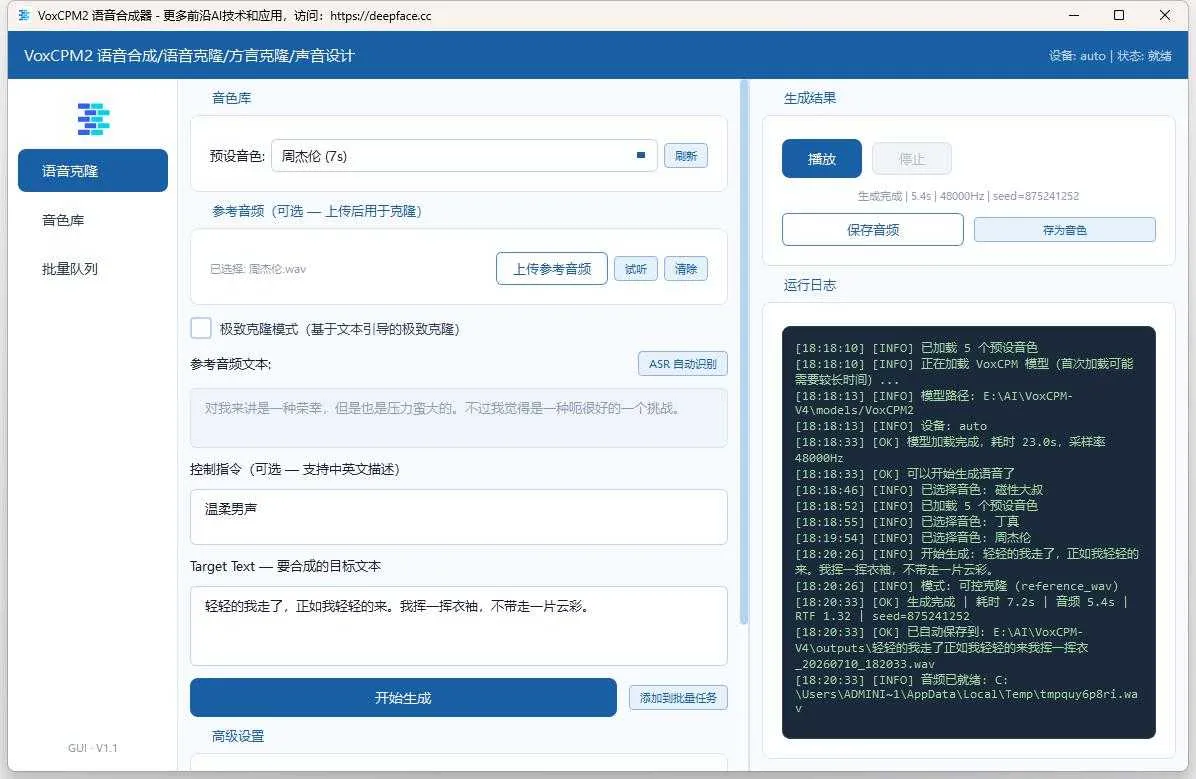Close the VoxCPM2 window
The image size is (1196, 779).
tap(1165, 15)
